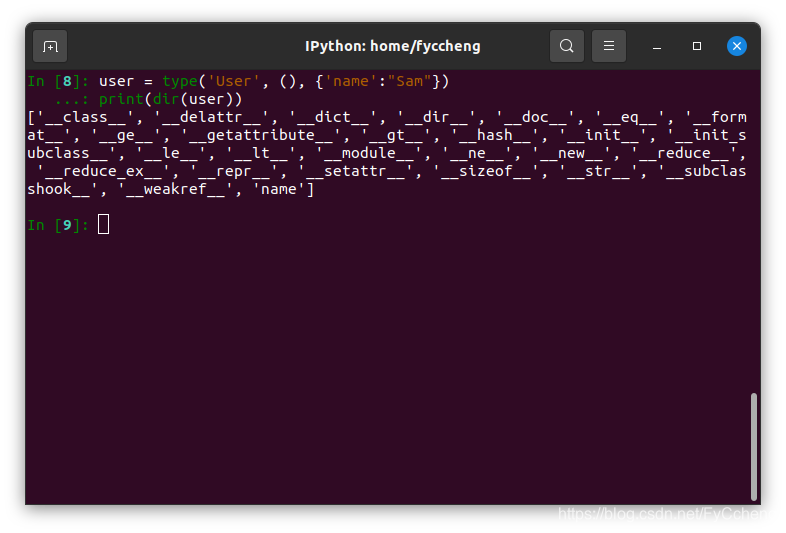786x533 pixels.
Task: Maximize the IPython terminal window
Action: [x=697, y=46]
